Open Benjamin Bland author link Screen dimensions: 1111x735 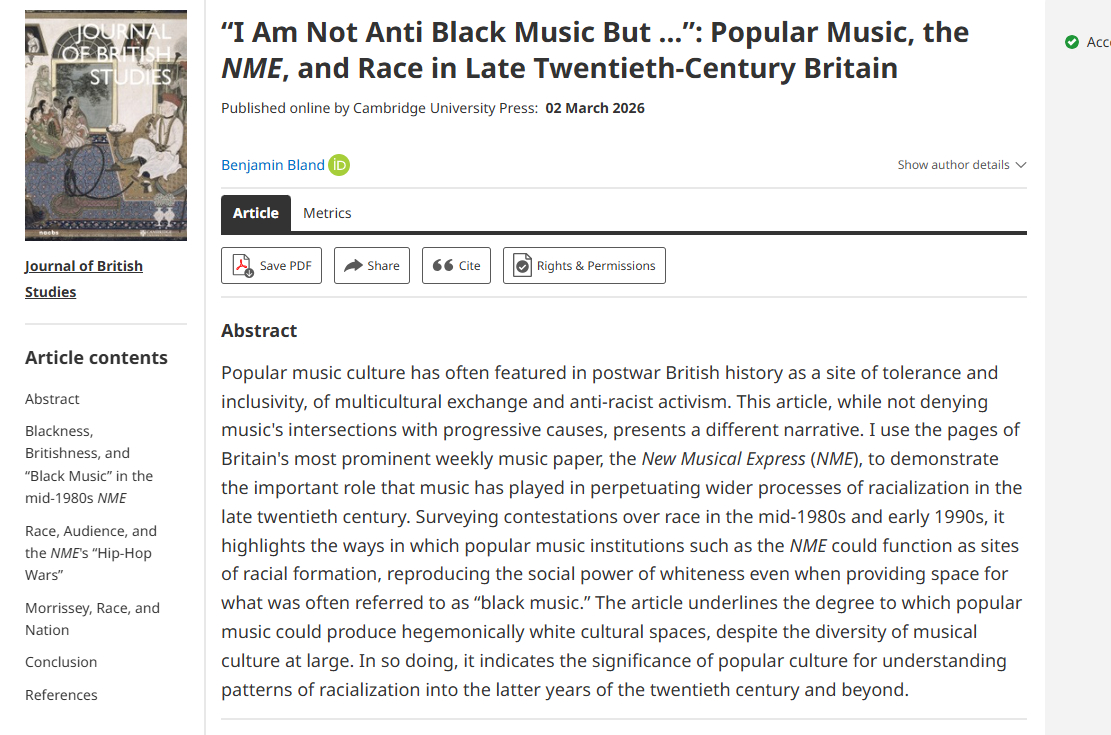(x=273, y=165)
